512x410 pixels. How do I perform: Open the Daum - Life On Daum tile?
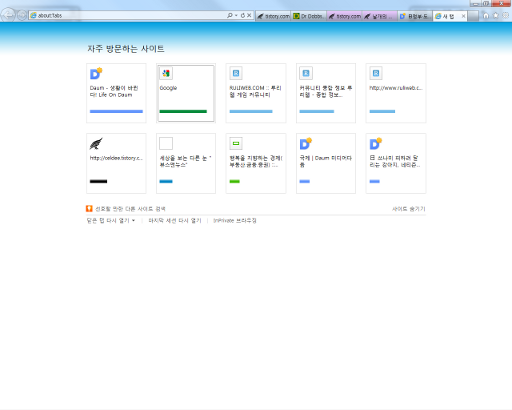click(x=116, y=93)
